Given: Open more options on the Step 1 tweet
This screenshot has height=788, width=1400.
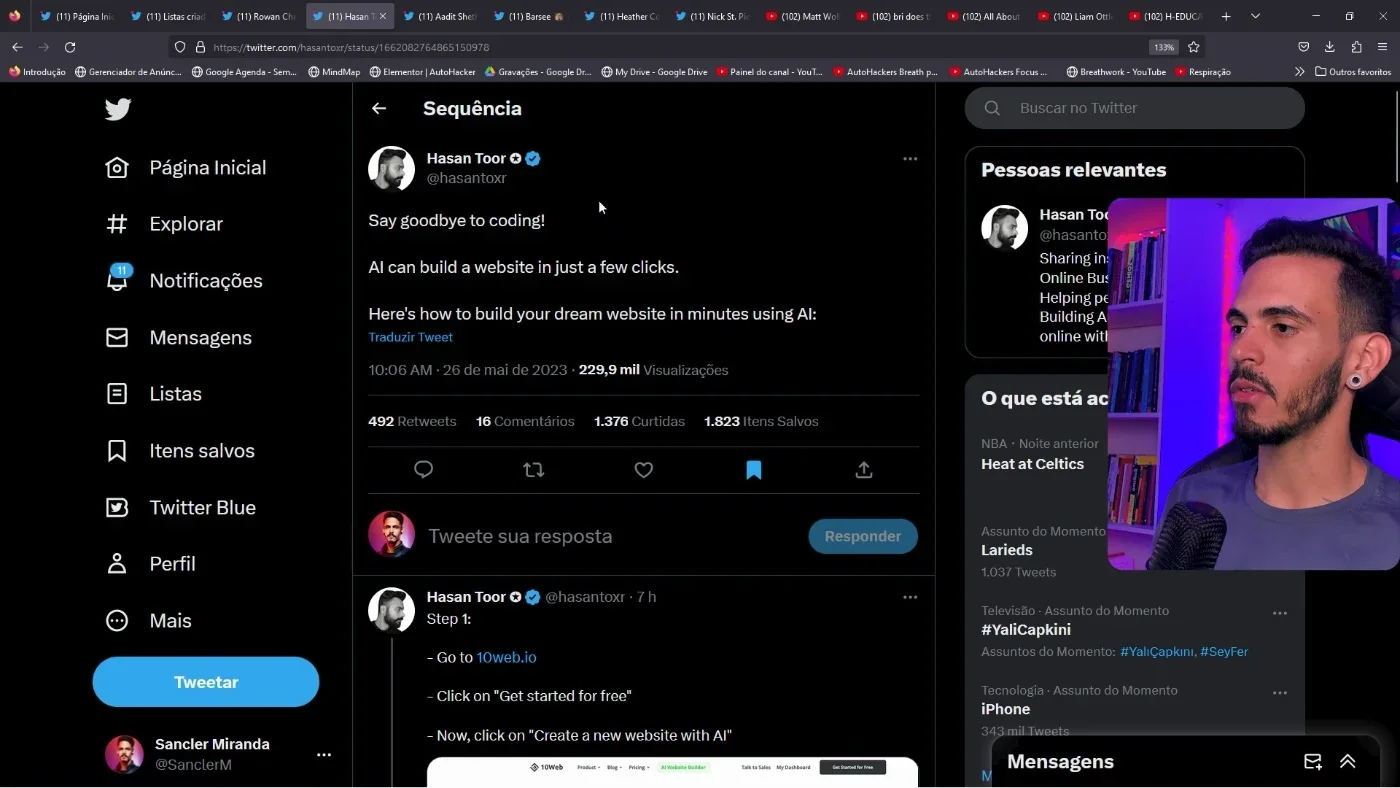Looking at the screenshot, I should coord(910,597).
